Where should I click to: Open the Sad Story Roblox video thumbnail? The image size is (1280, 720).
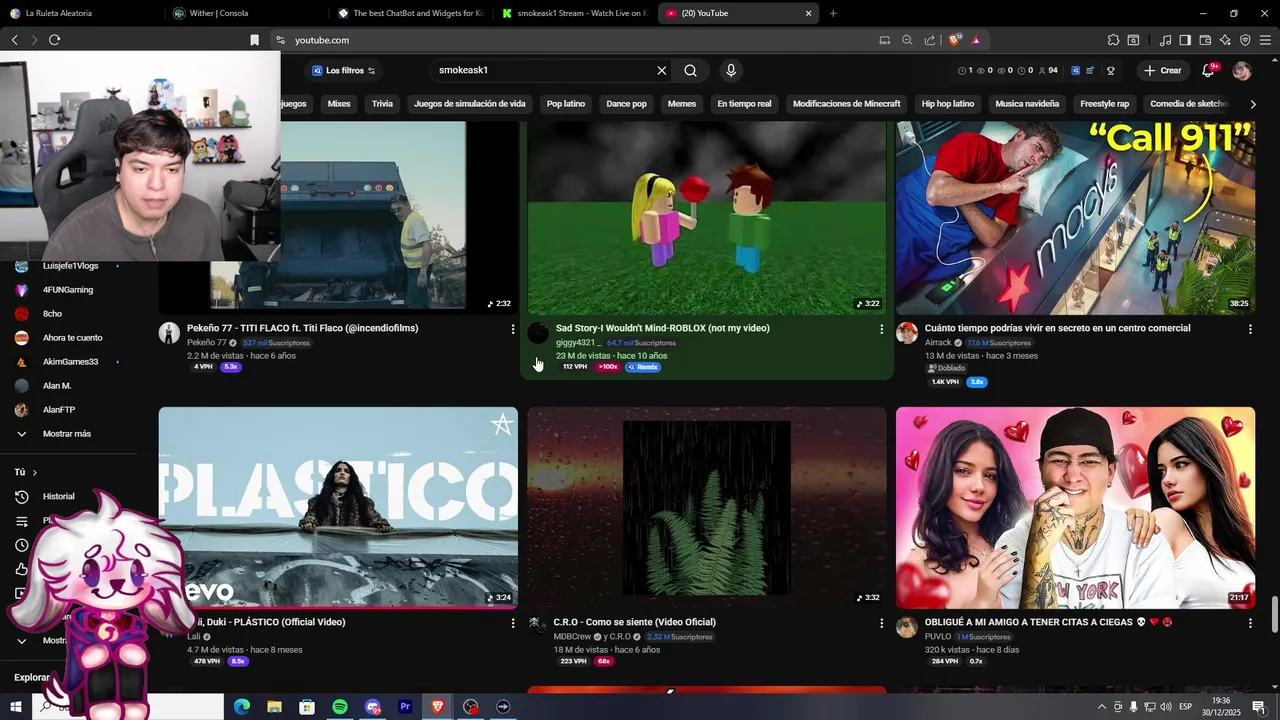tap(707, 218)
